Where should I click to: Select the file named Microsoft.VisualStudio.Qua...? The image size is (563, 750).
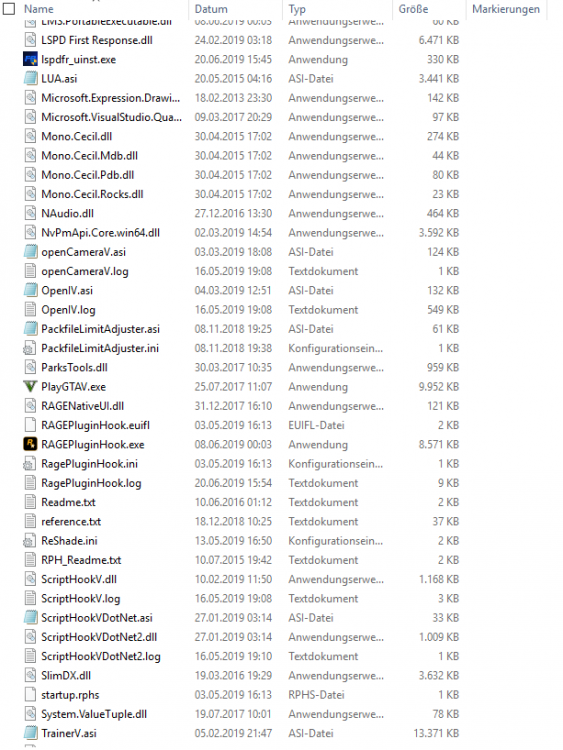111,117
